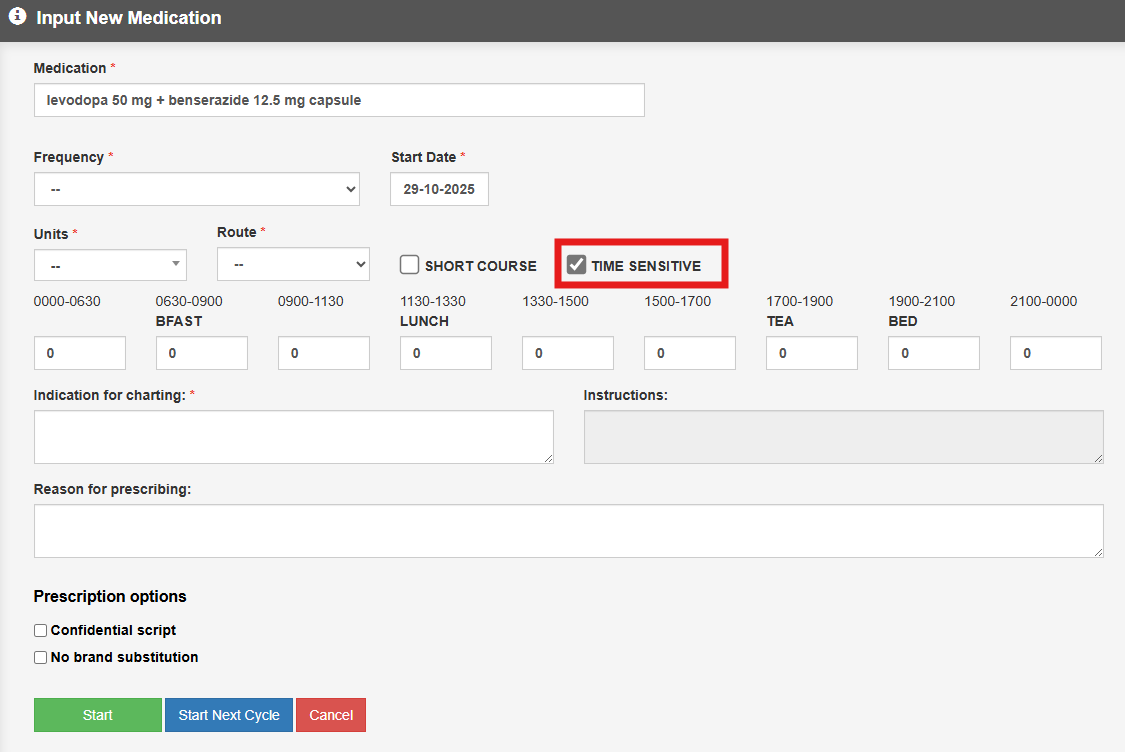Viewport: 1125px width, 752px height.
Task: Cancel the new medication form
Action: pos(331,715)
